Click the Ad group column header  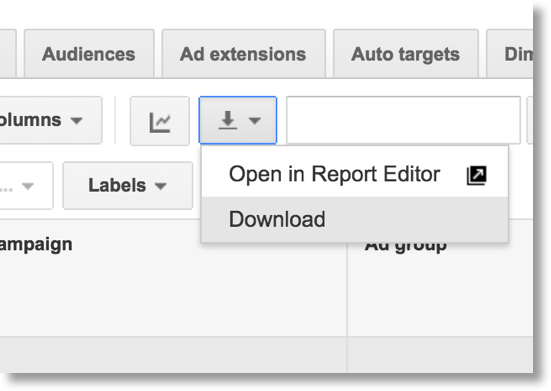[406, 246]
